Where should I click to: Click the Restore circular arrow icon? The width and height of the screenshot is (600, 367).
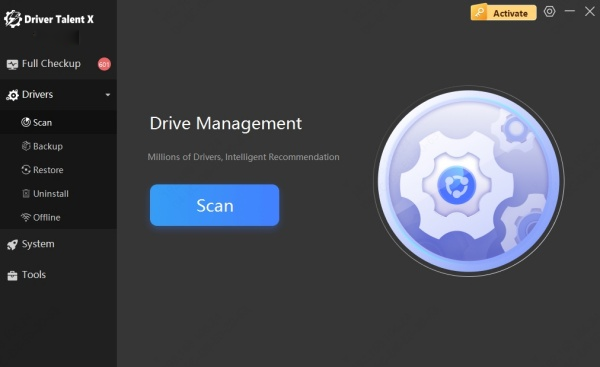pyautogui.click(x=26, y=170)
